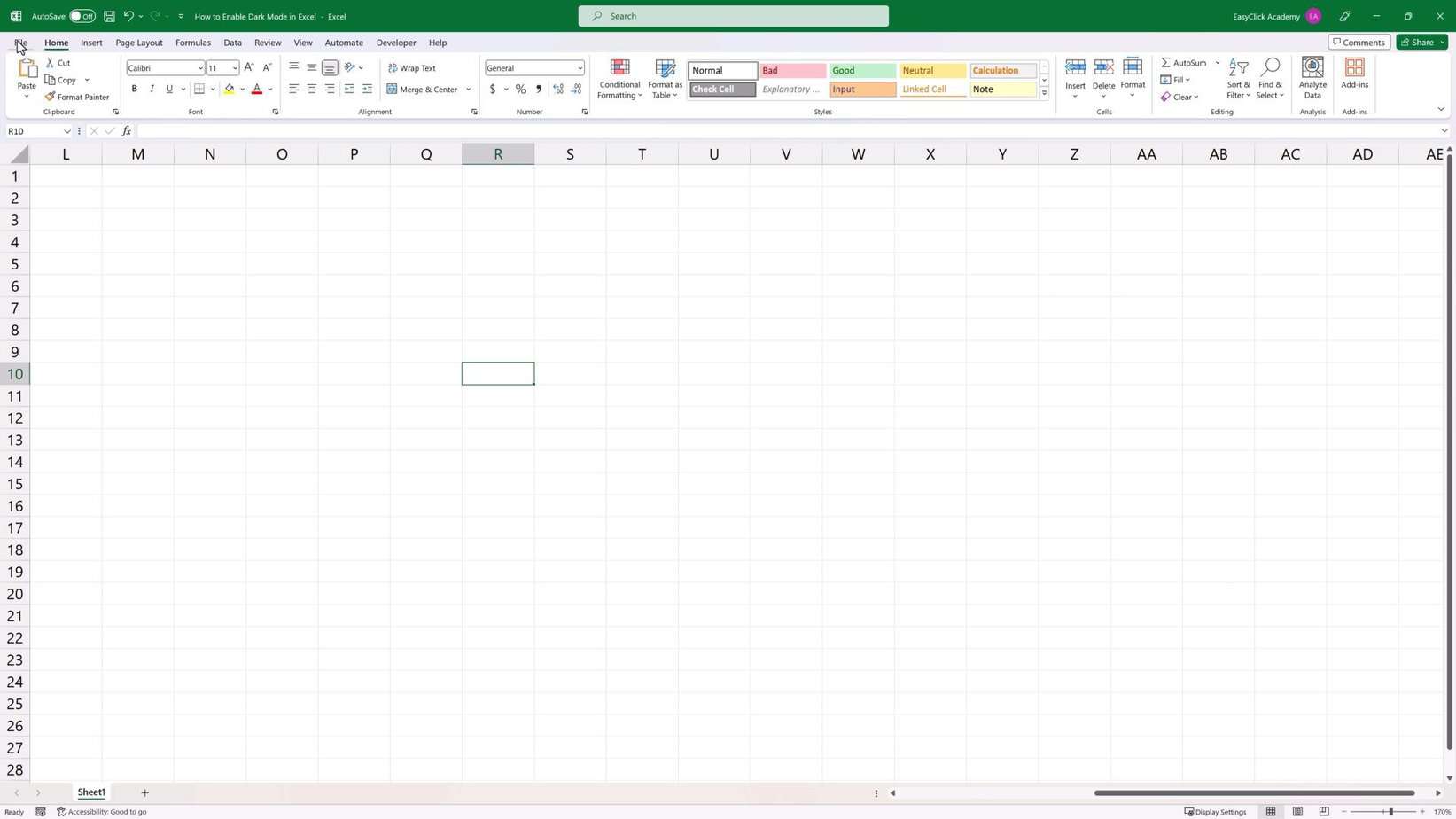The height and width of the screenshot is (819, 1456).
Task: Click the Analyze Data button
Action: click(1312, 78)
